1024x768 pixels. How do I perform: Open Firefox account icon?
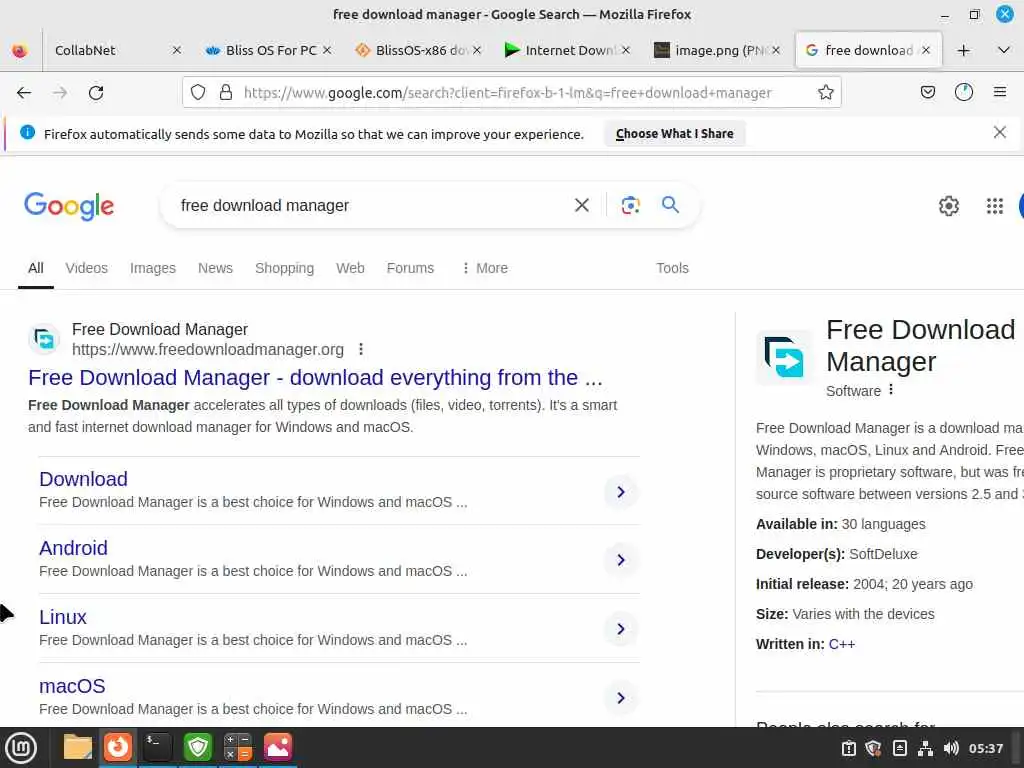[964, 93]
